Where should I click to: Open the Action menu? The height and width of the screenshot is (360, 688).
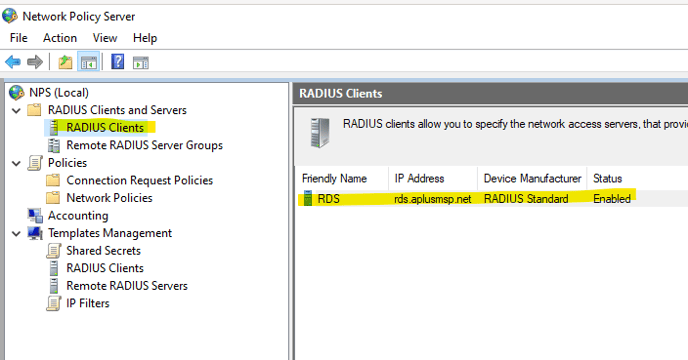(x=60, y=38)
